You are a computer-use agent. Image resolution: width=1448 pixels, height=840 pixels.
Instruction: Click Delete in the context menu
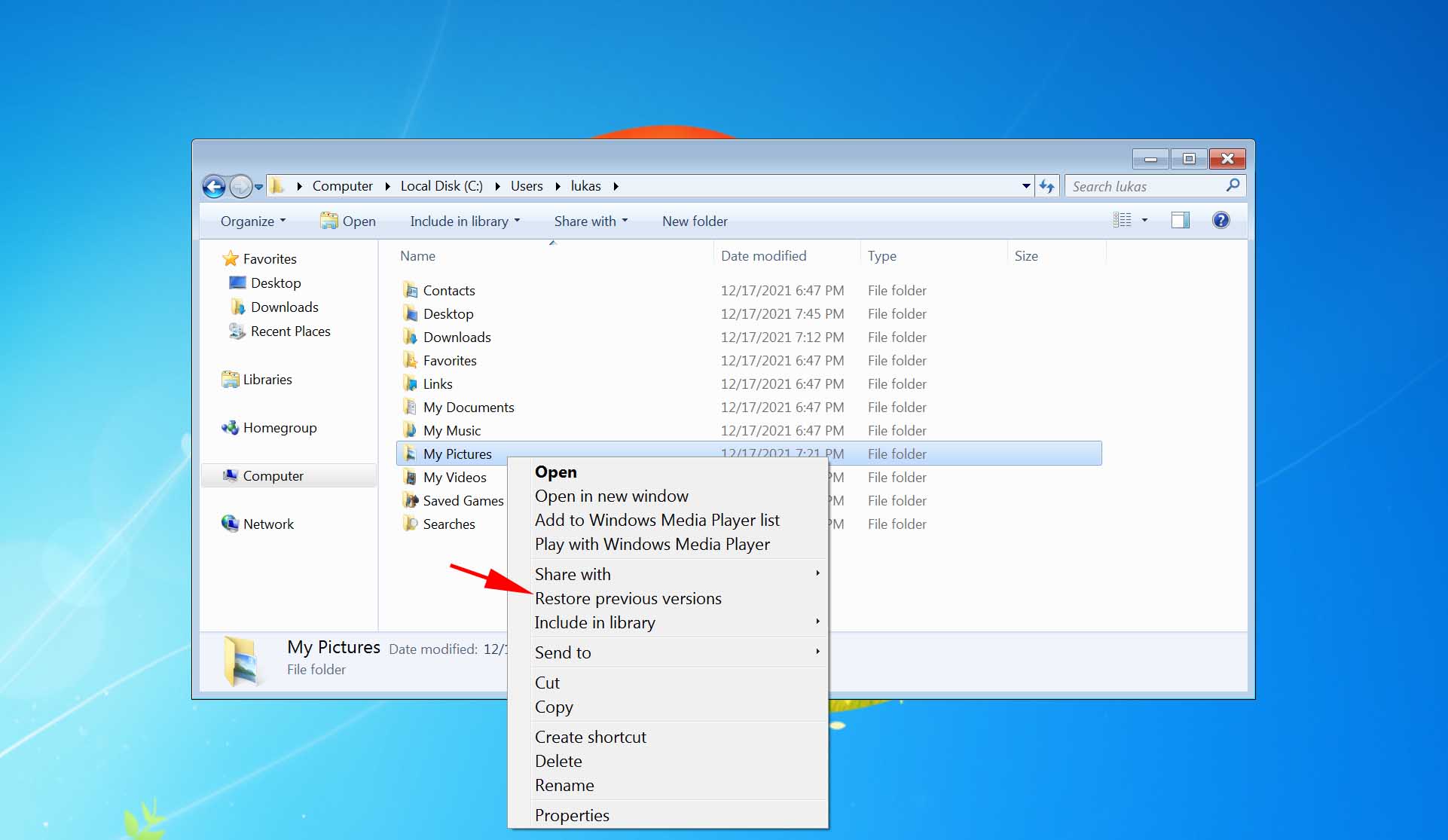559,761
